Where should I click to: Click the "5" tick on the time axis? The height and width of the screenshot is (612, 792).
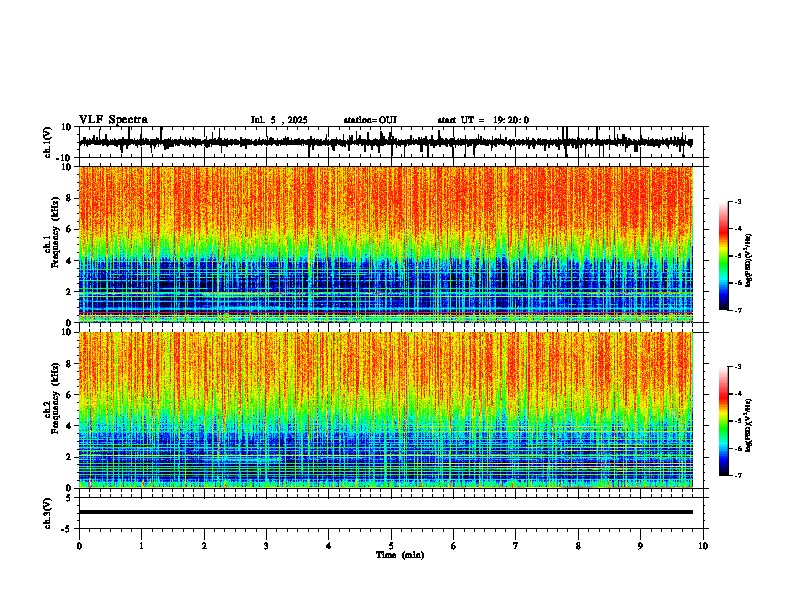[391, 546]
